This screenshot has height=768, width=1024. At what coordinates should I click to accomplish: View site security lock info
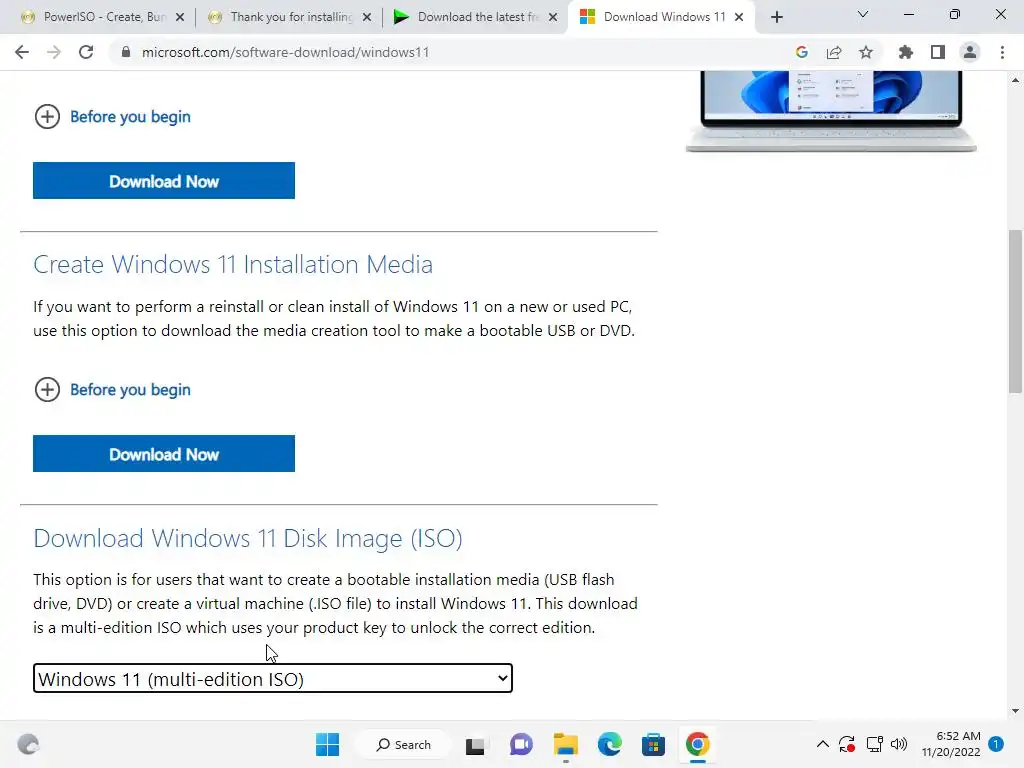126,52
